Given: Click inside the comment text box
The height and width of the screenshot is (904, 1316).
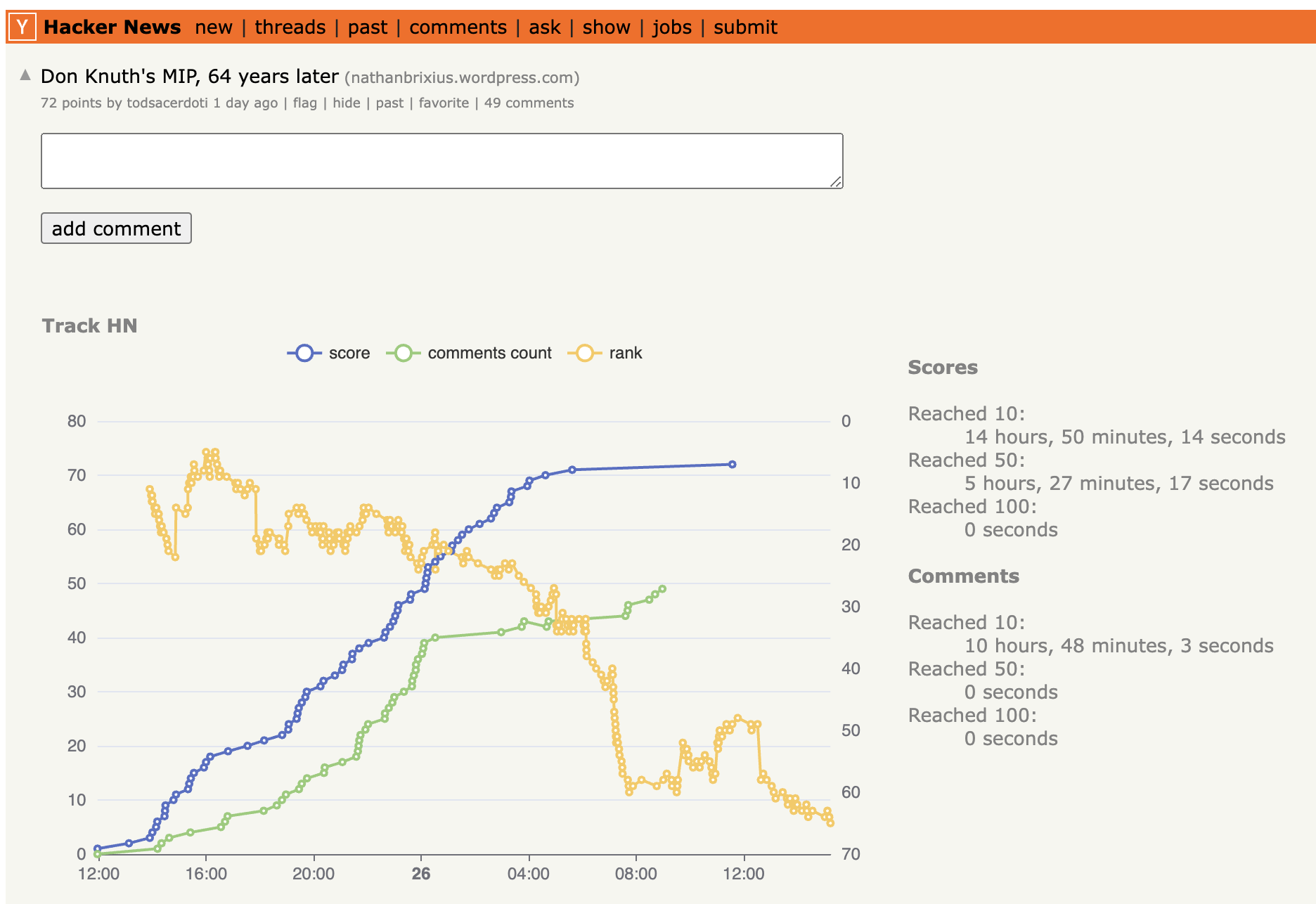Looking at the screenshot, I should click(441, 160).
